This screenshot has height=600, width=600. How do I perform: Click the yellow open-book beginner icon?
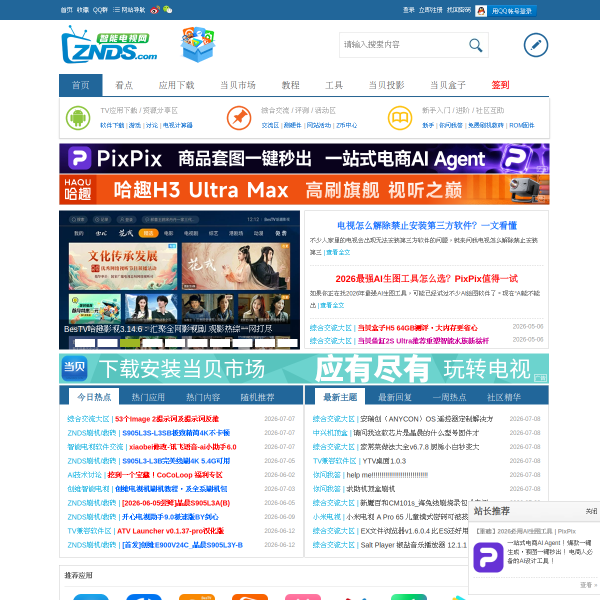400,118
